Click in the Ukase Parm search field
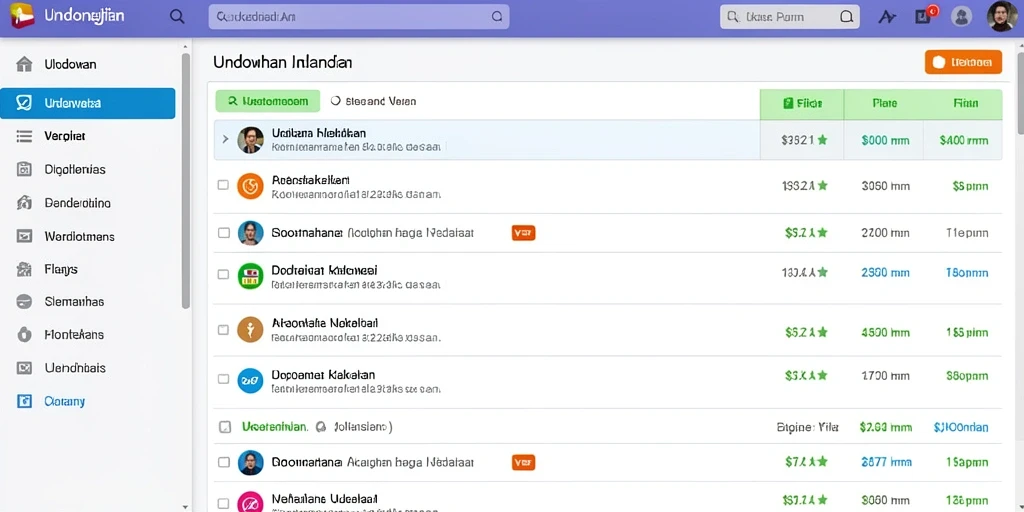This screenshot has height=512, width=1024. click(x=790, y=17)
